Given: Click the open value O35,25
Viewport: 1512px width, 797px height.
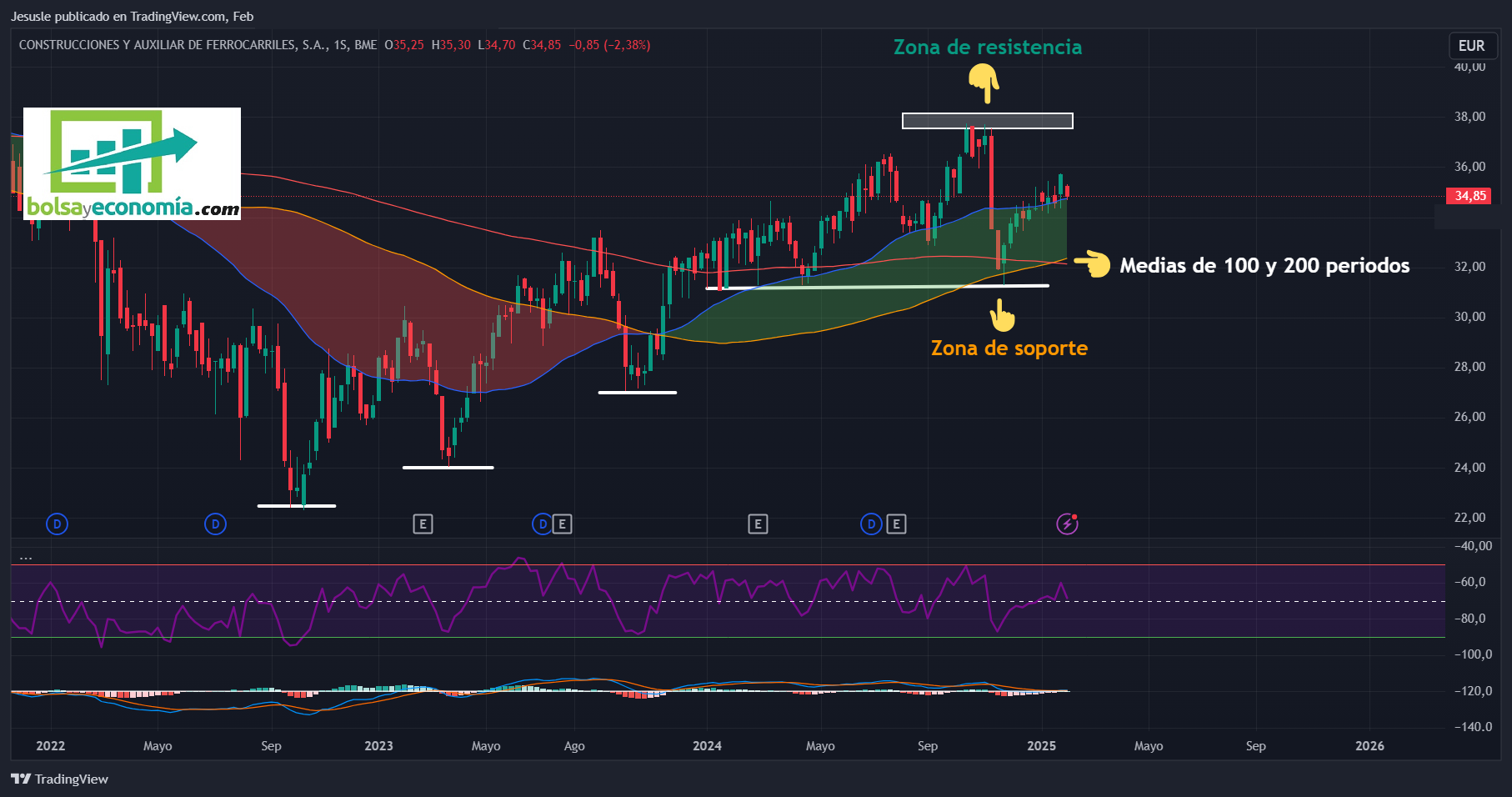Looking at the screenshot, I should (404, 45).
